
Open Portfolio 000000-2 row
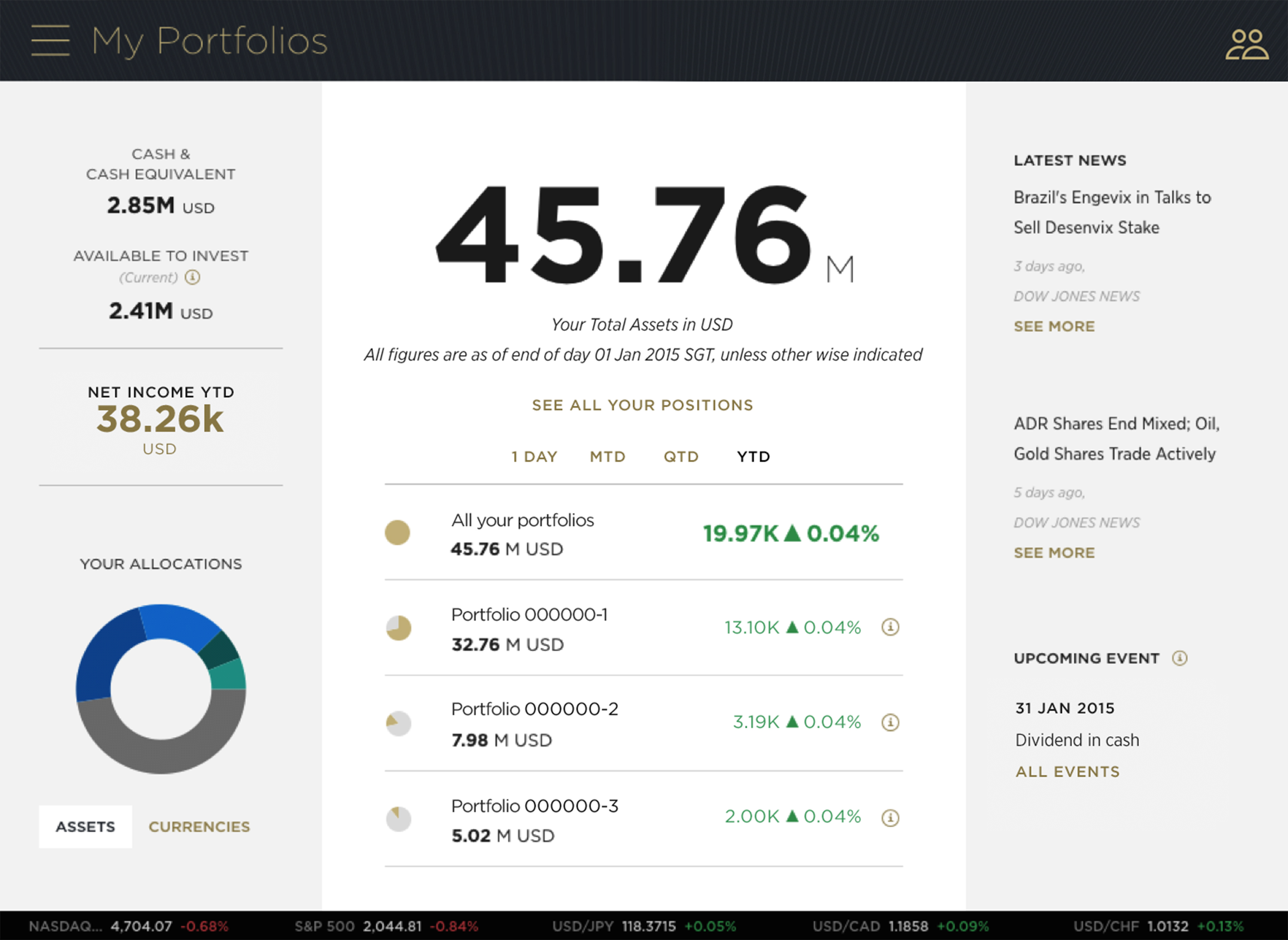coord(644,724)
